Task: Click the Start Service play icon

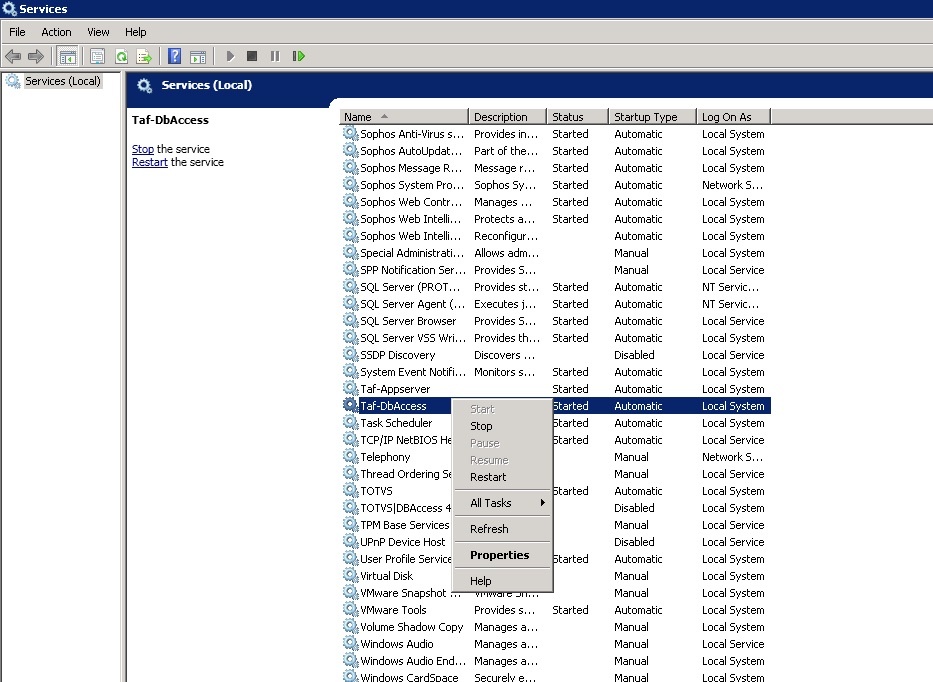Action: click(230, 57)
